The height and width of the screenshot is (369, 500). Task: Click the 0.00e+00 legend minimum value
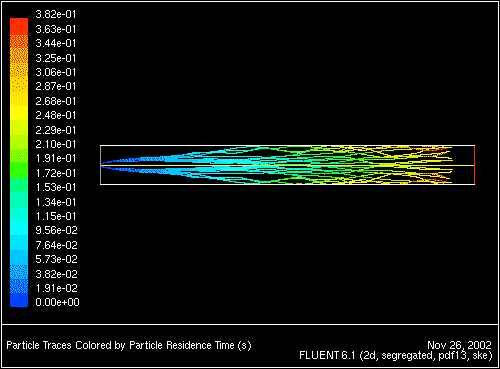click(57, 302)
